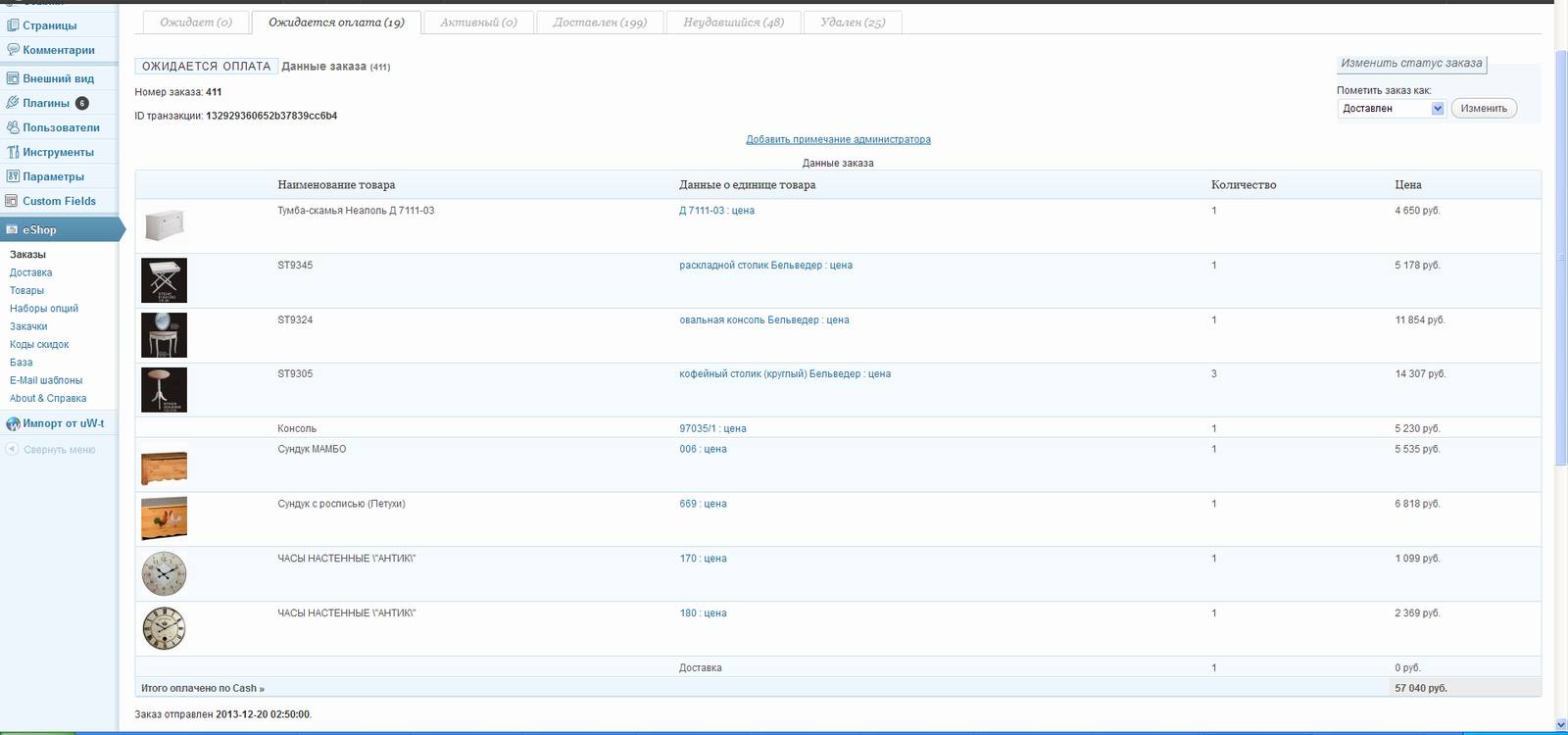
Task: Click the Custom Fields menu icon
Action: point(13,201)
